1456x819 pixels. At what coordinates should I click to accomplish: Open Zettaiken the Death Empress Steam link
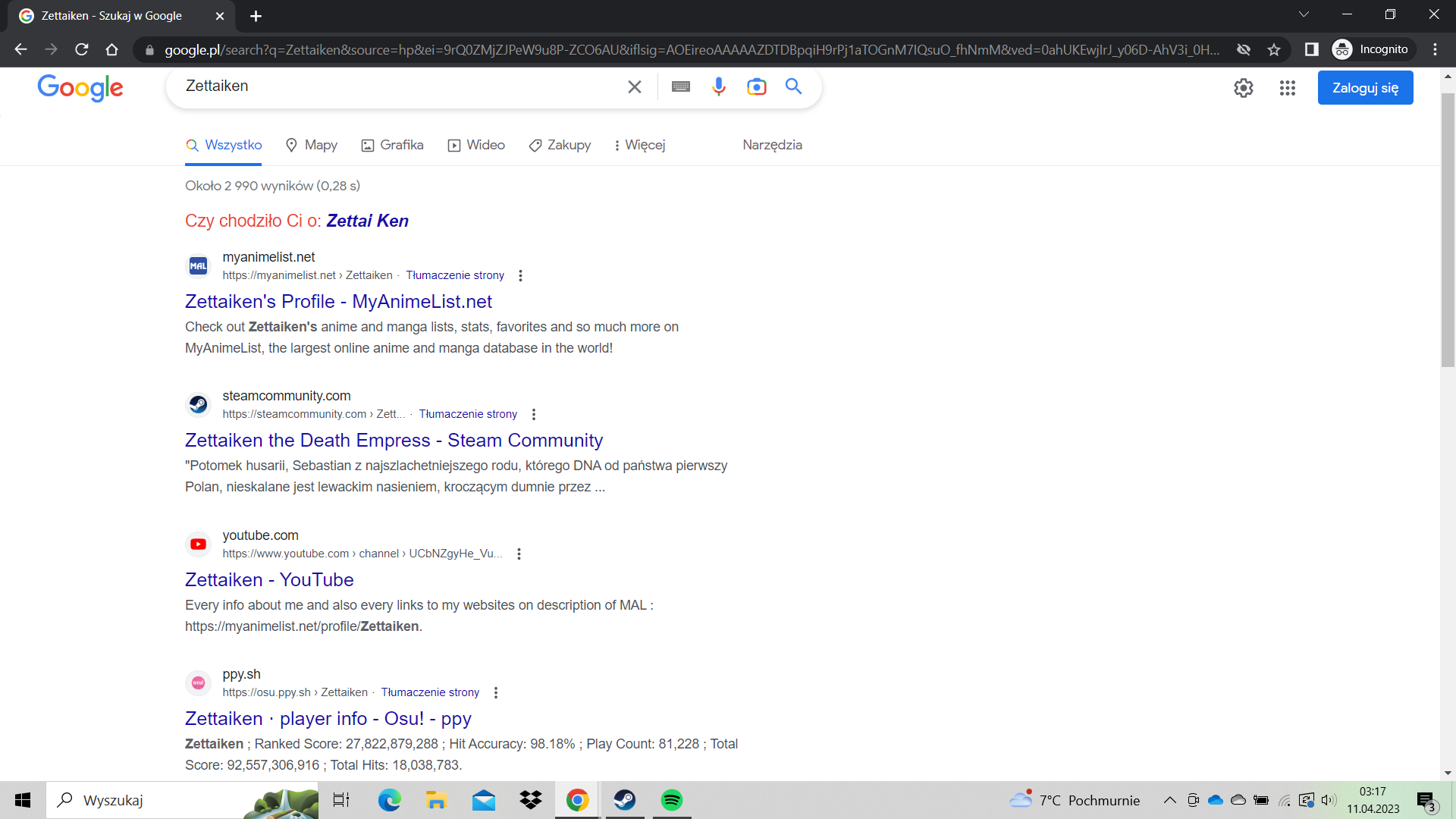[x=394, y=440]
